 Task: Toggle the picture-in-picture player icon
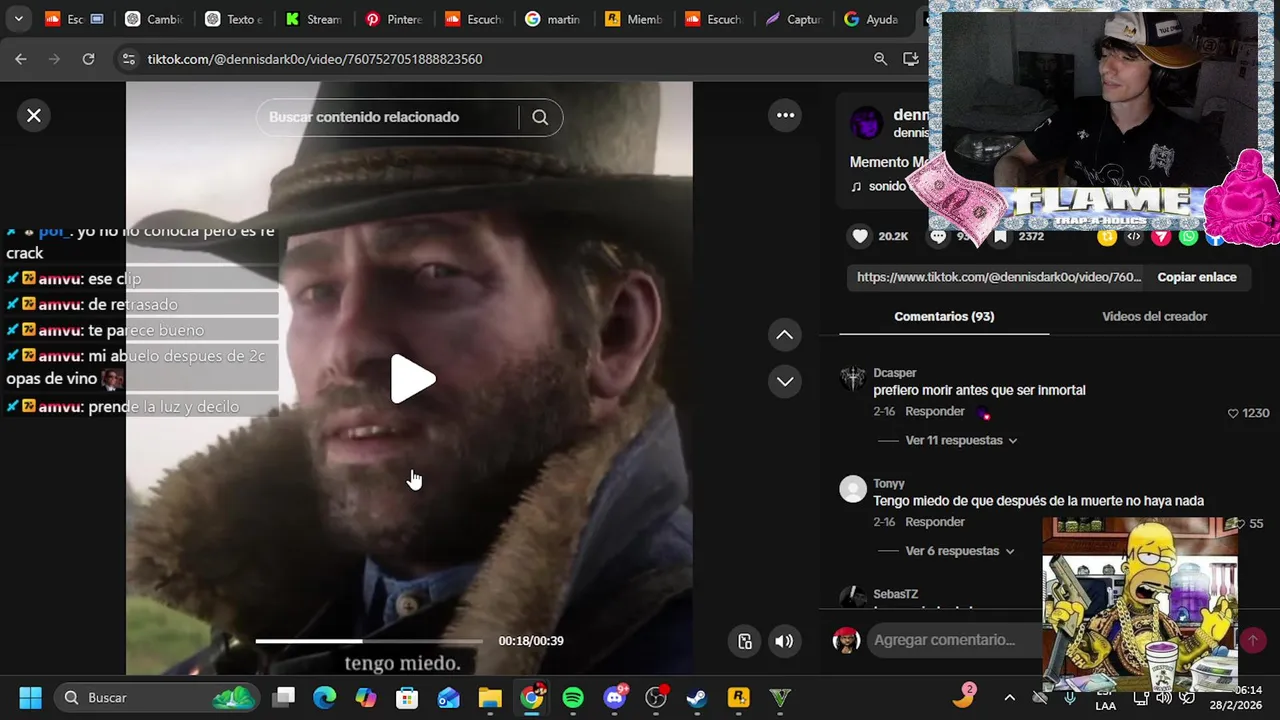(x=745, y=641)
